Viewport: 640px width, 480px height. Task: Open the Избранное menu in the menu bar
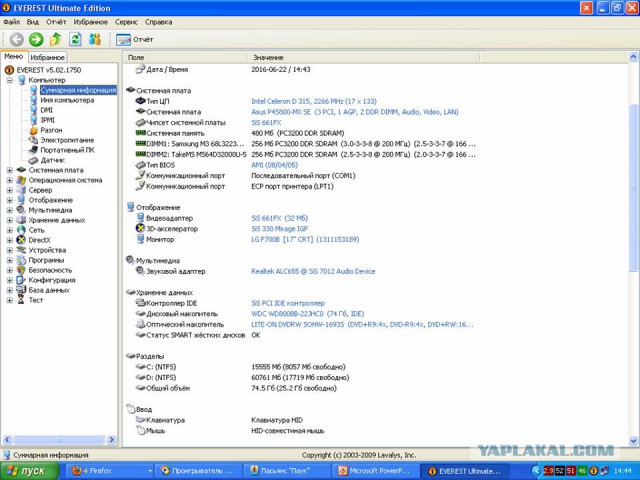(x=91, y=22)
